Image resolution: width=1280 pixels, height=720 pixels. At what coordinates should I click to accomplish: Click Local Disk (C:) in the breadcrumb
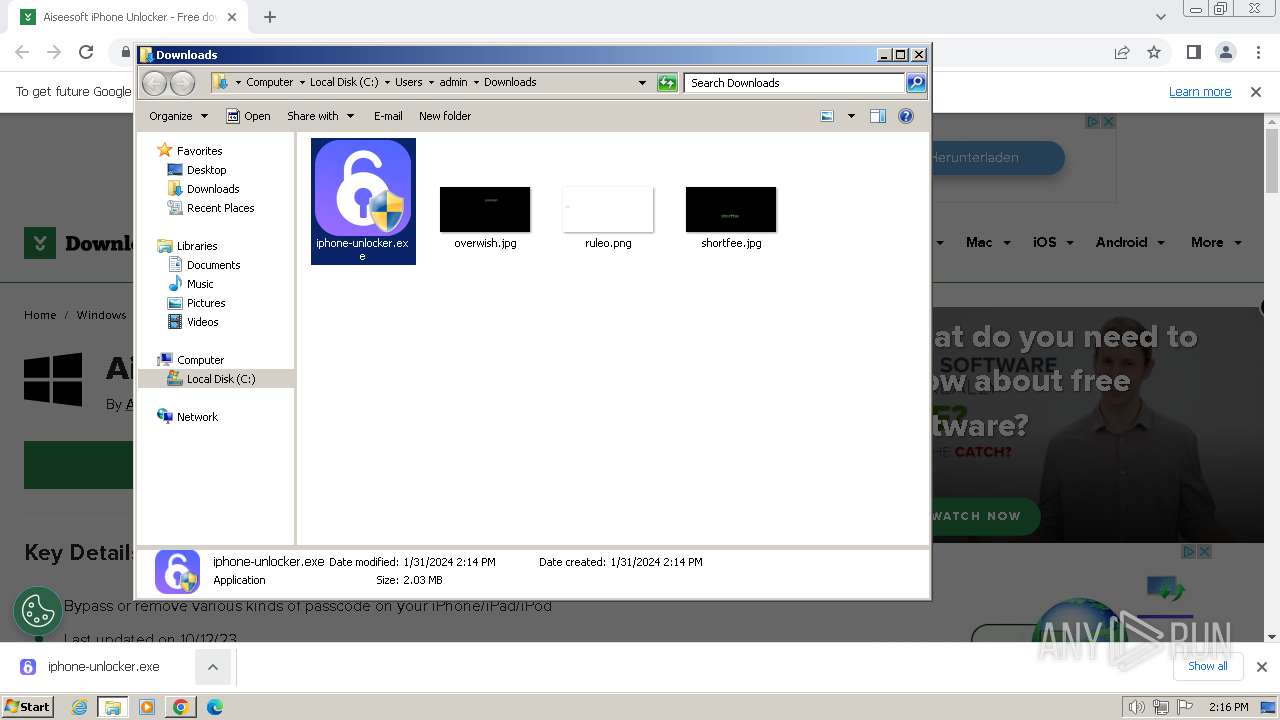coord(344,83)
